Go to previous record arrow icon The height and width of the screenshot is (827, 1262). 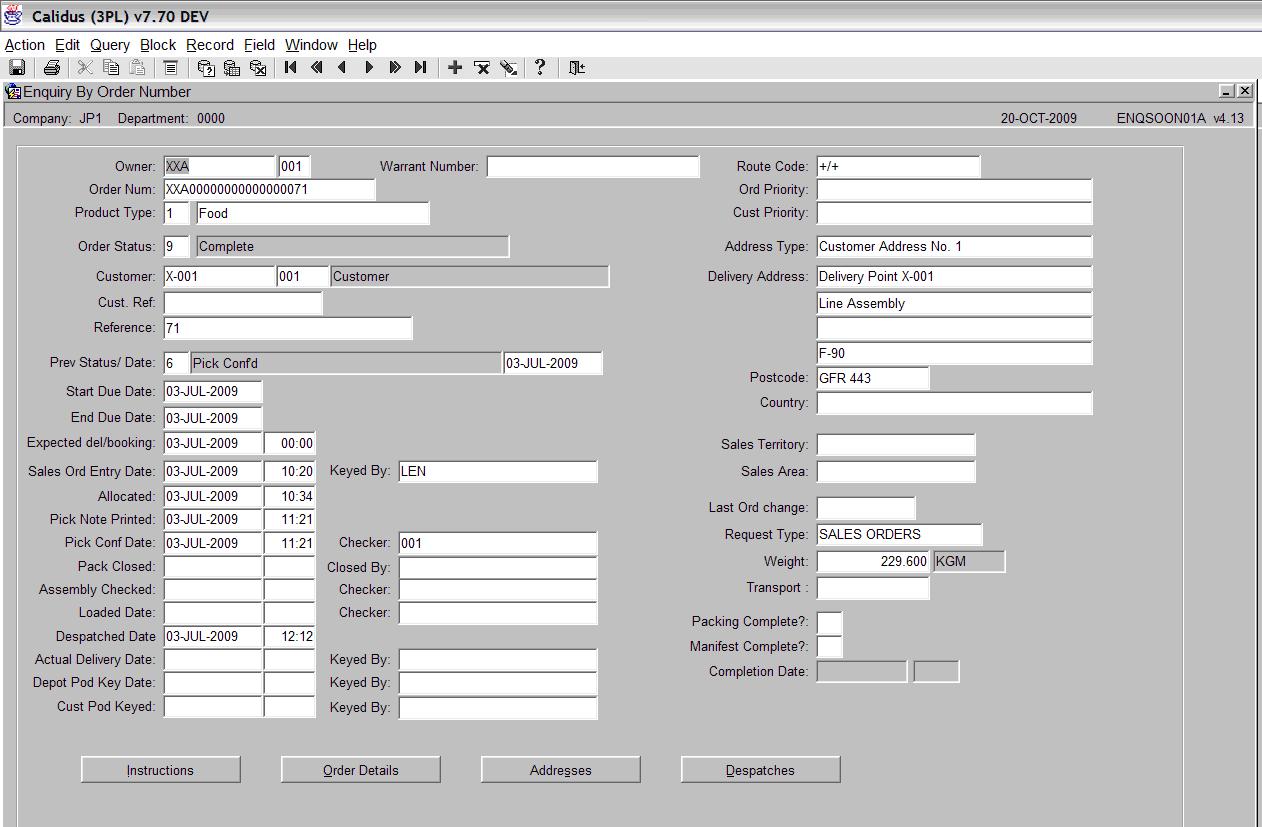coord(343,68)
